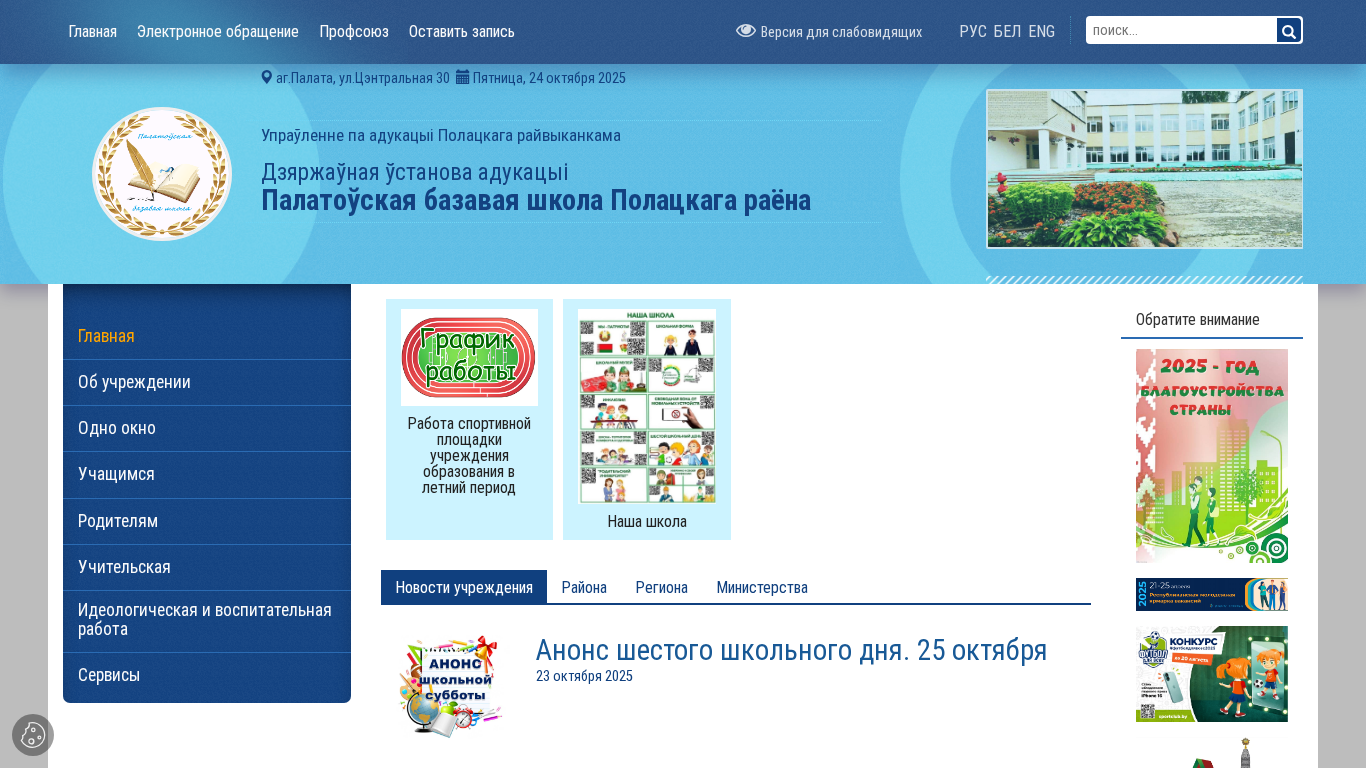Open the Анонс школьной субботы thumbnail
Screen dimensions: 1366x768
click(451, 687)
